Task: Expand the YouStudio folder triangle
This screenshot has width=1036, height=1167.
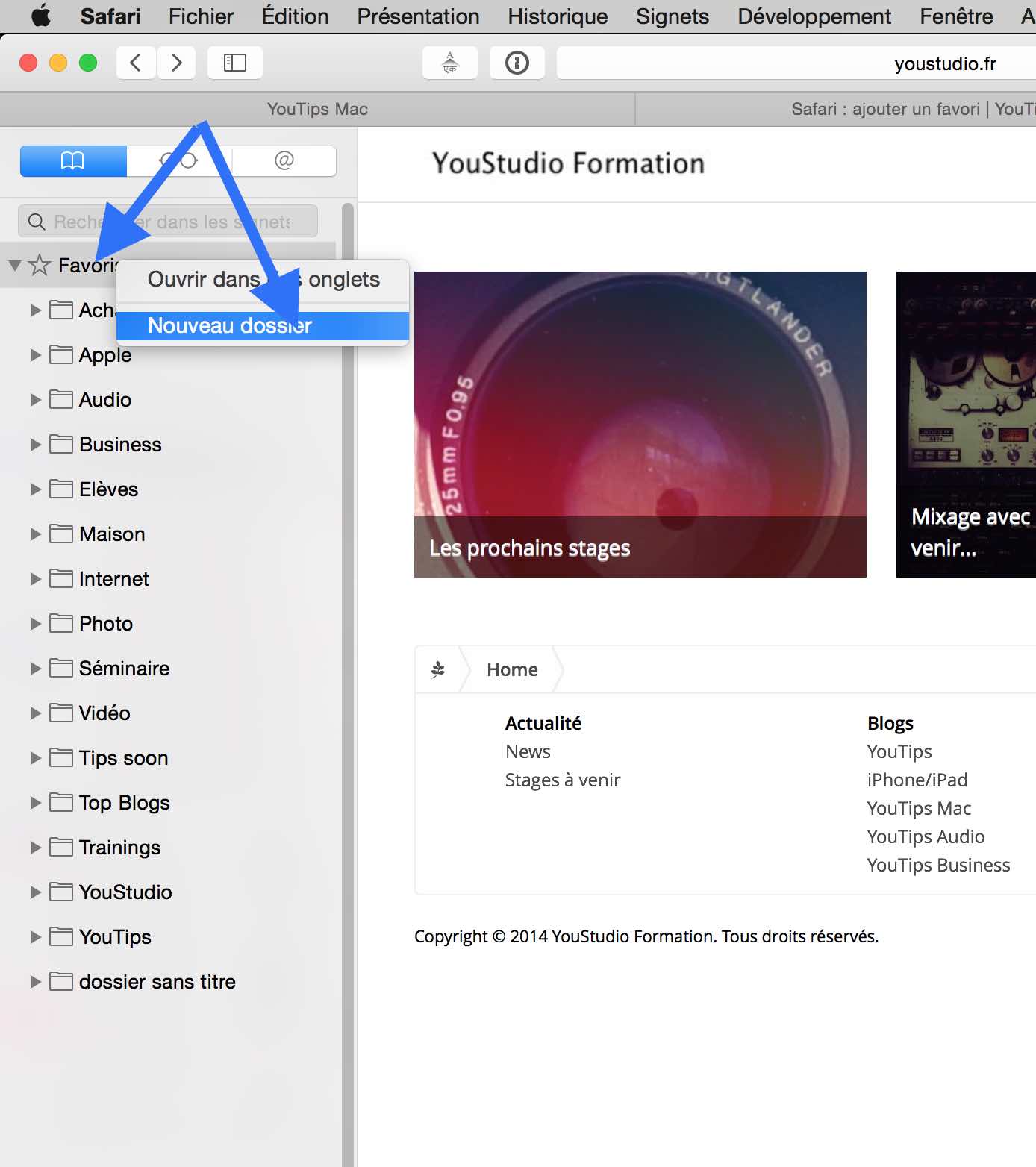Action: pos(35,892)
